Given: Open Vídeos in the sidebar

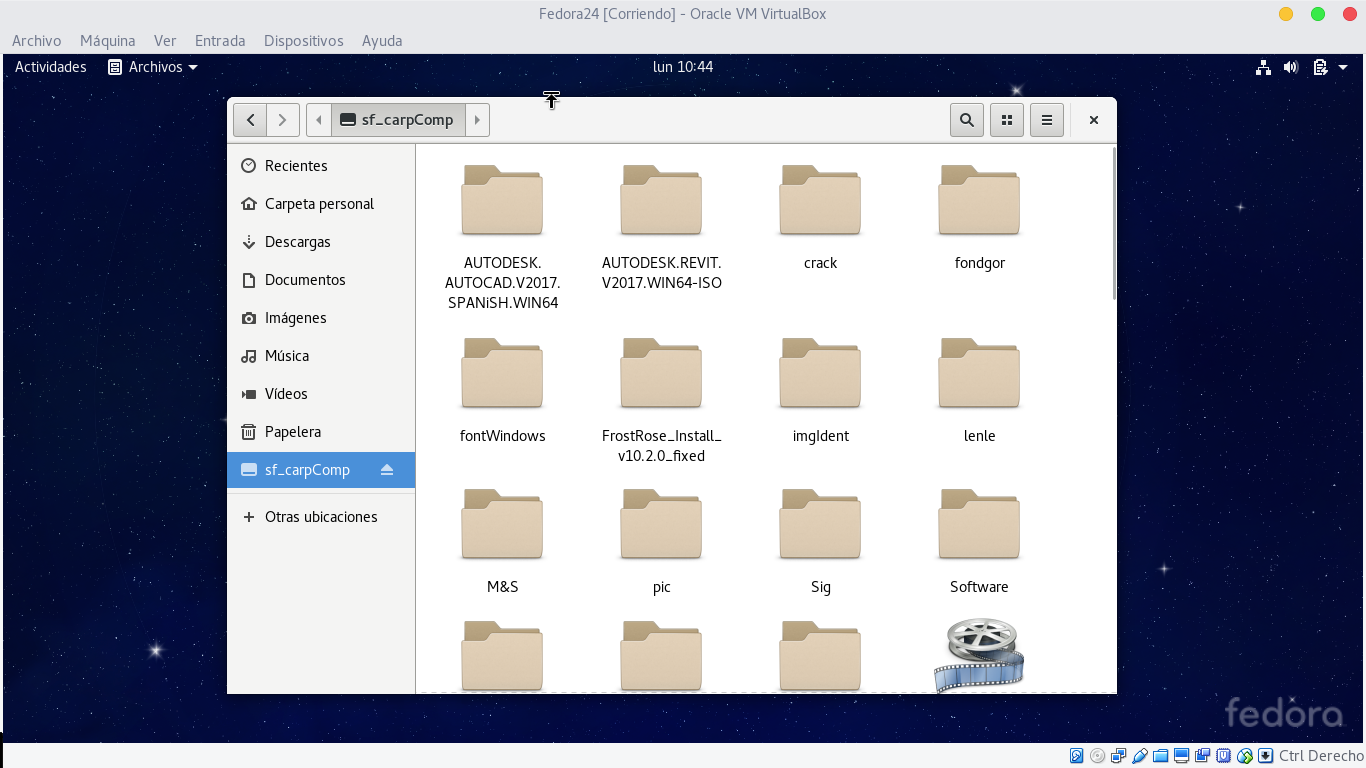Looking at the screenshot, I should click(x=321, y=394).
